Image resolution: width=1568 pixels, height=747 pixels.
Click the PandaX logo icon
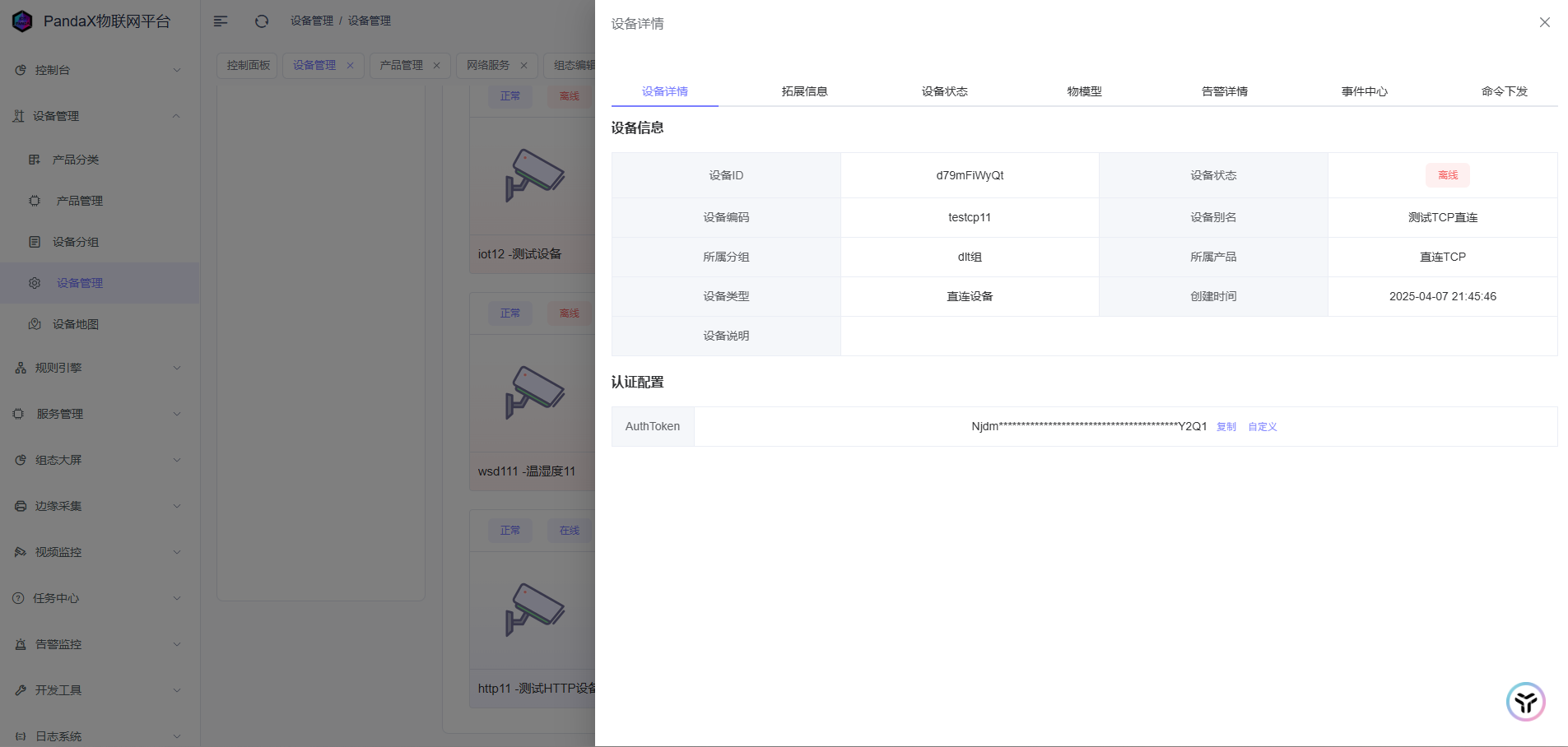22,21
